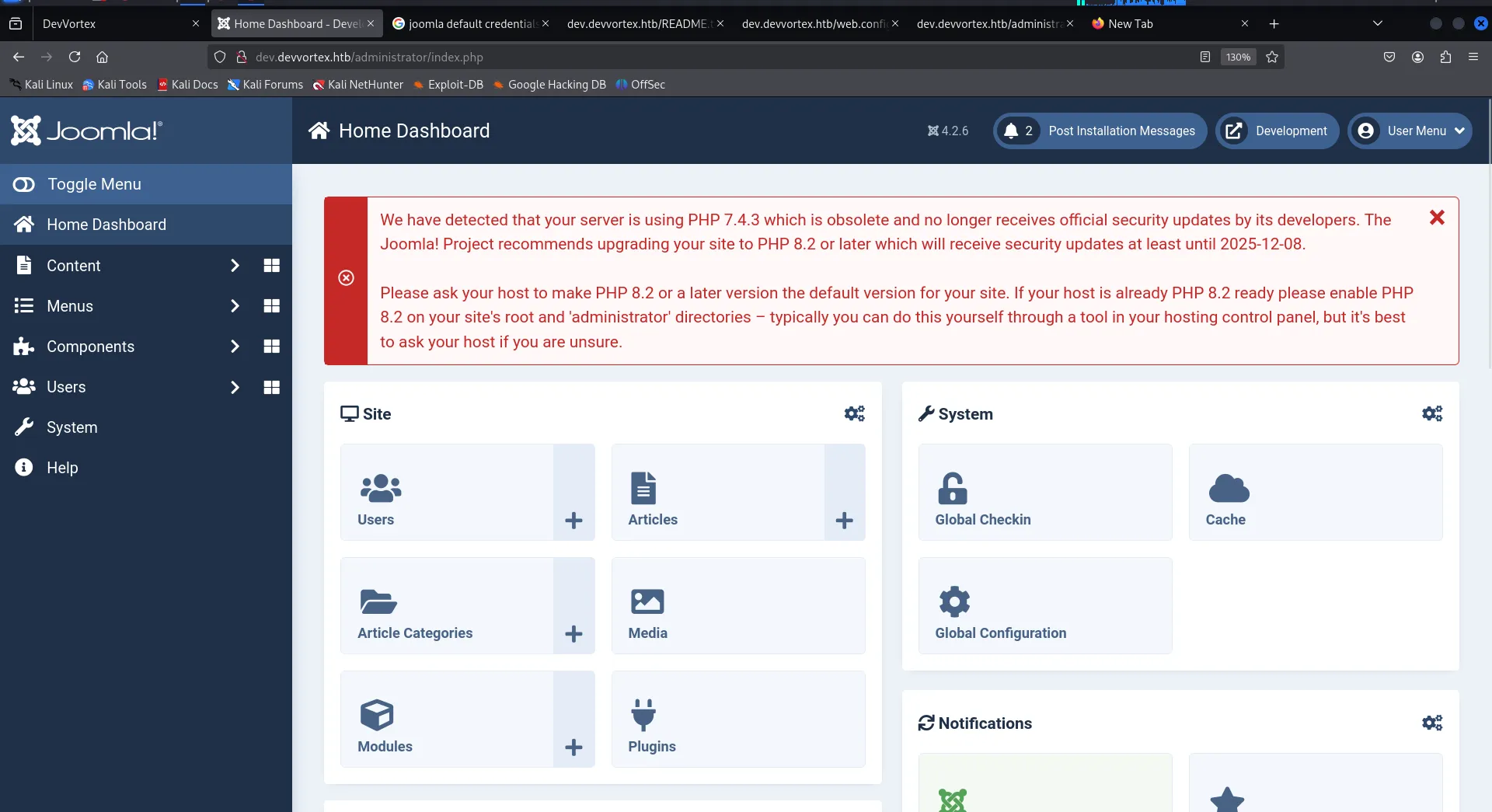
Task: Open the browser extensions menu
Action: [x=1445, y=57]
